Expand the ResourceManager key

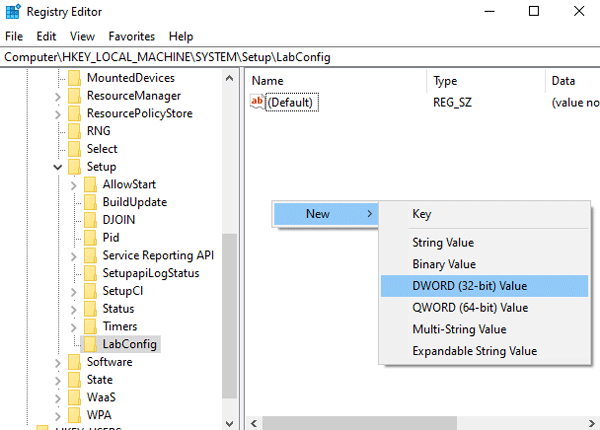pyautogui.click(x=58, y=96)
